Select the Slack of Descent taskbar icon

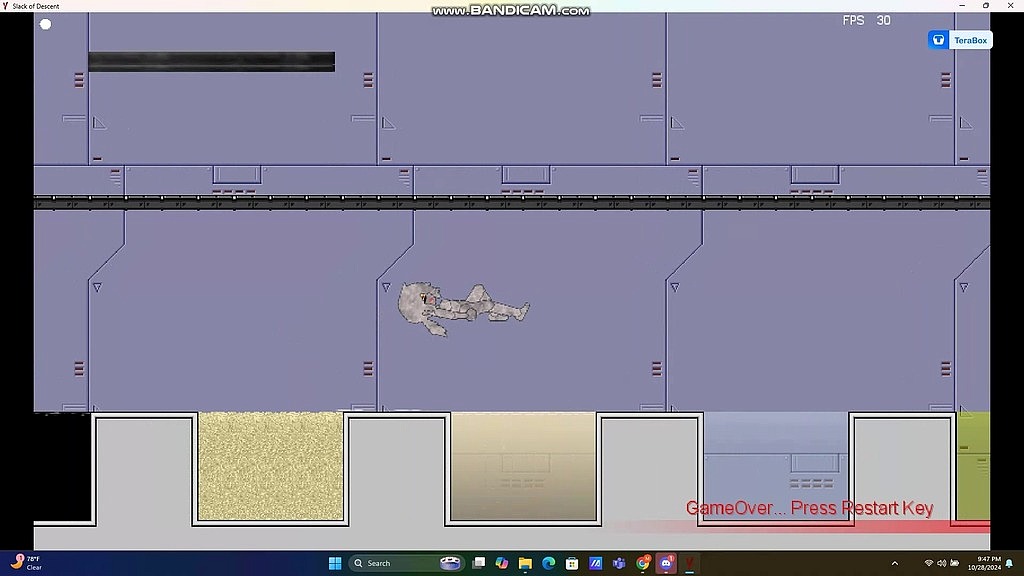pos(689,563)
